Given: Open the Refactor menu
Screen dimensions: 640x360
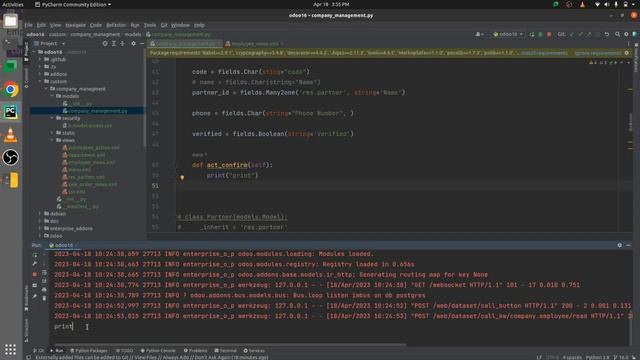Looking at the screenshot, I should (x=116, y=25).
